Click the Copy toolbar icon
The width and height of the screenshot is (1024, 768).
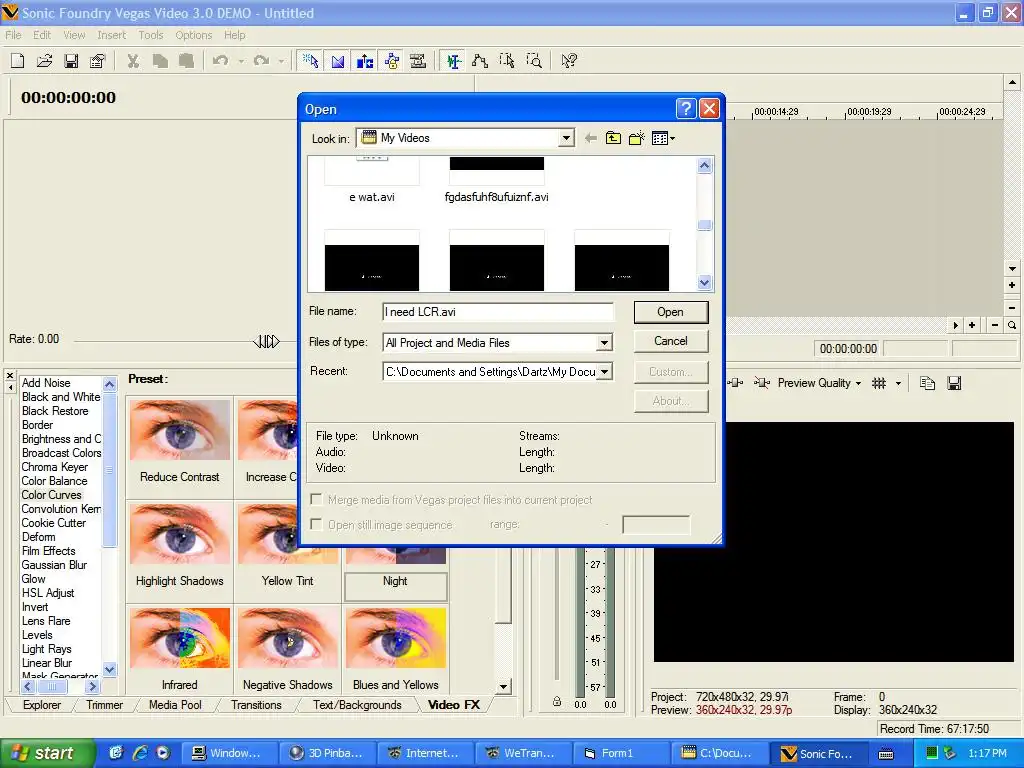coord(160,61)
